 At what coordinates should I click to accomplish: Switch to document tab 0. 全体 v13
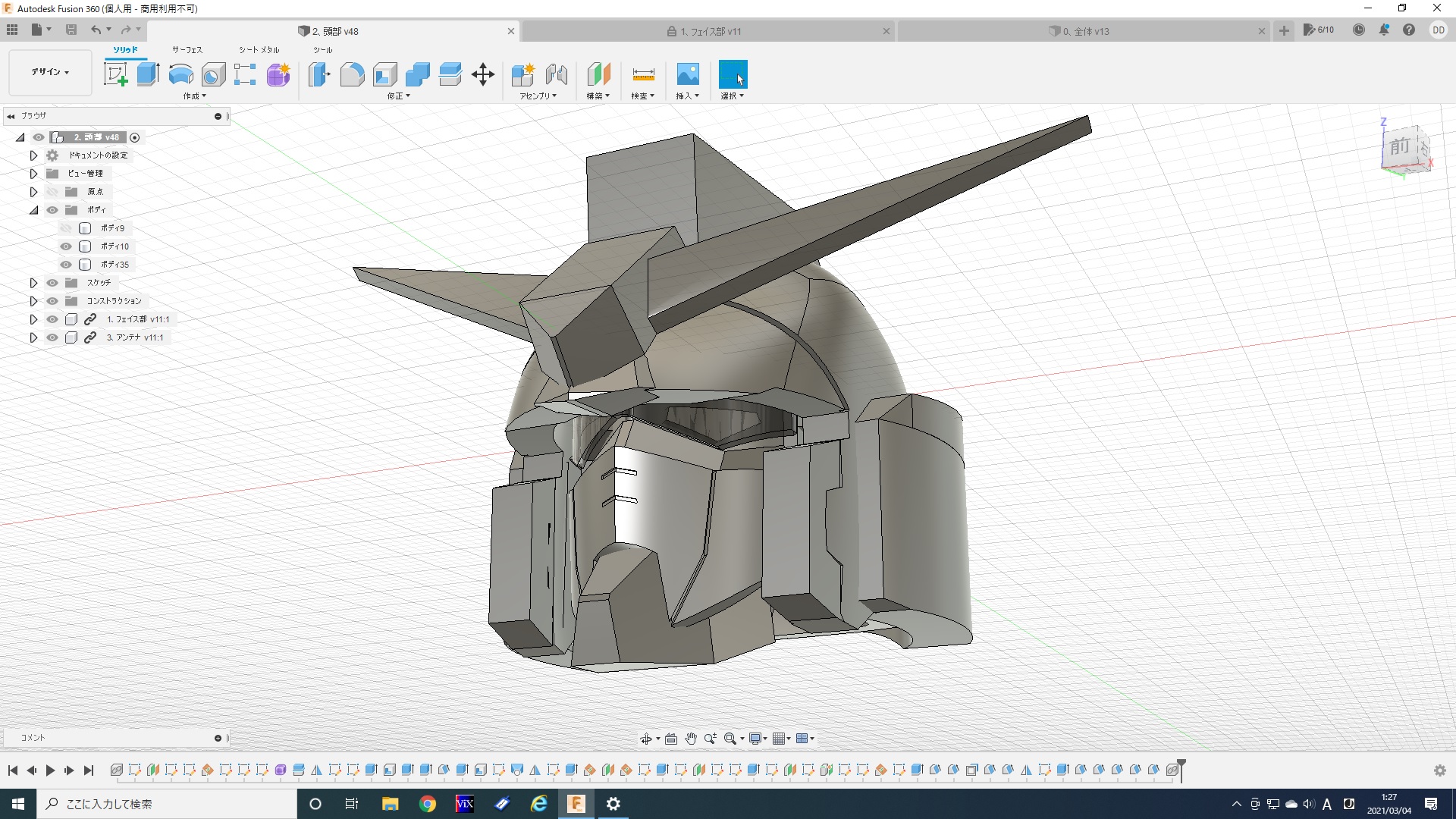(1085, 31)
